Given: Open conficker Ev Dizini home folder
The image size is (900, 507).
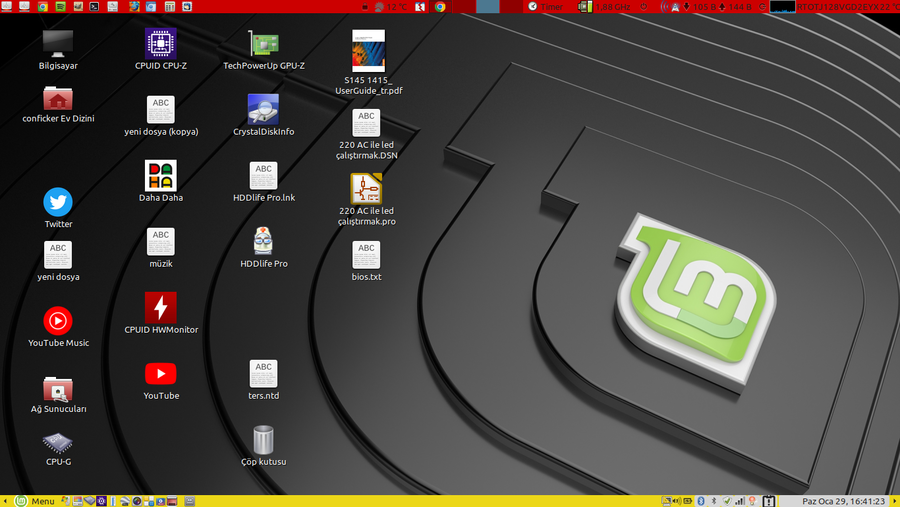Looking at the screenshot, I should tap(58, 98).
